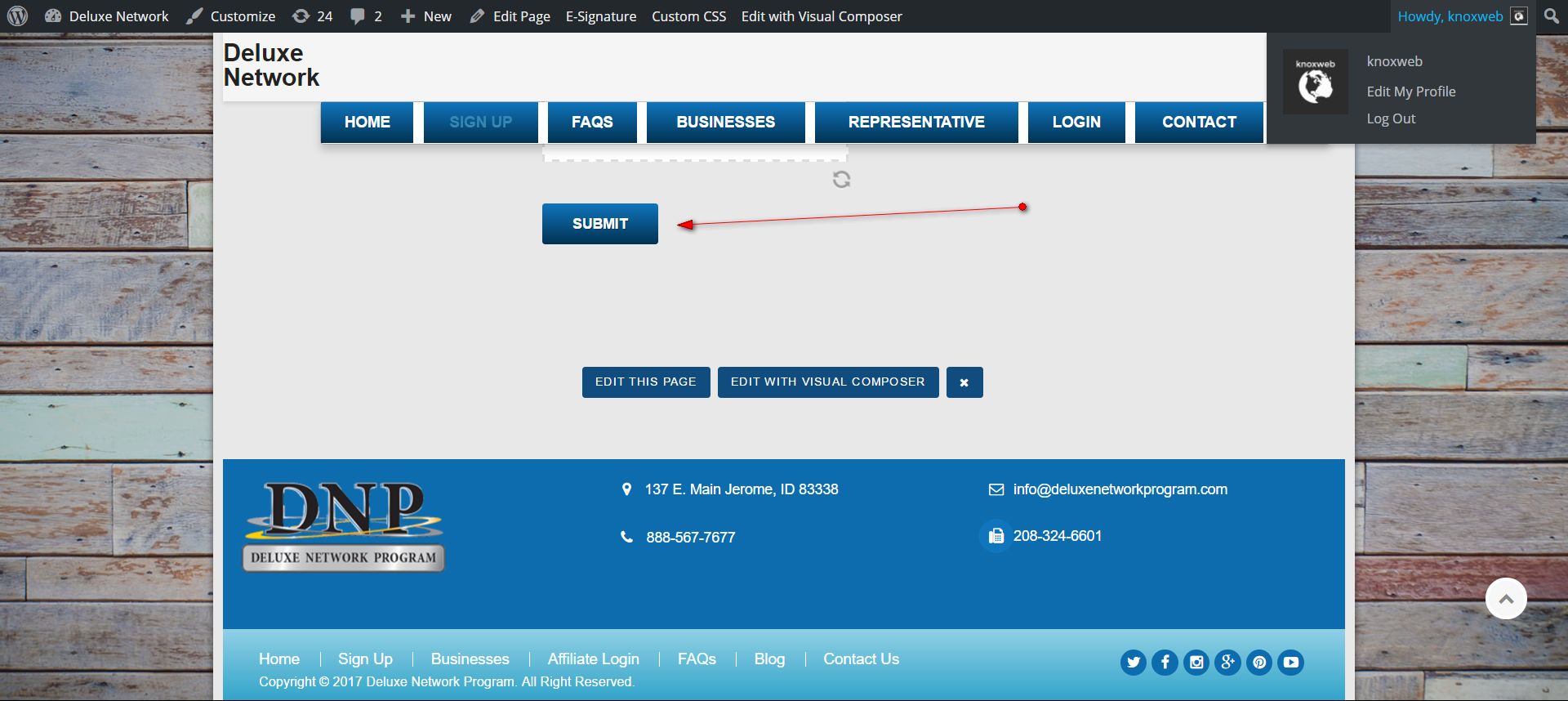Follow the footer FAQs link

click(697, 659)
